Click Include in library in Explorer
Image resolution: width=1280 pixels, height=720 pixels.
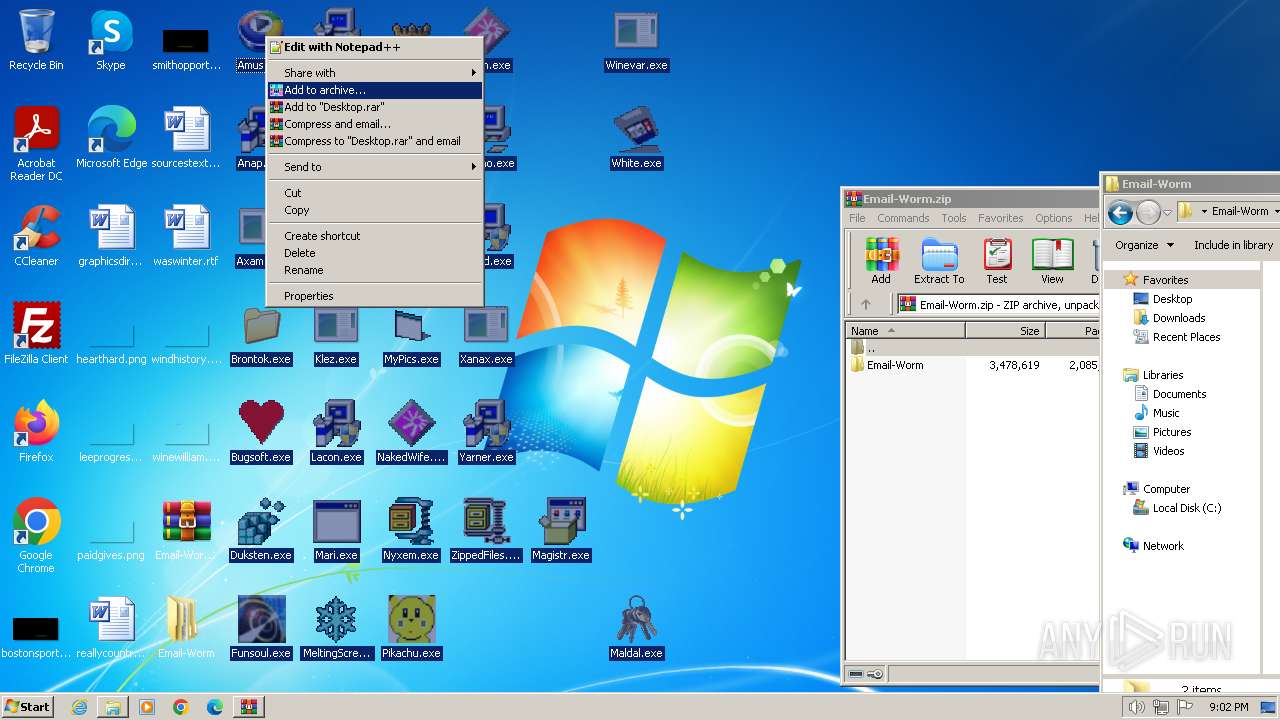pyautogui.click(x=1233, y=245)
